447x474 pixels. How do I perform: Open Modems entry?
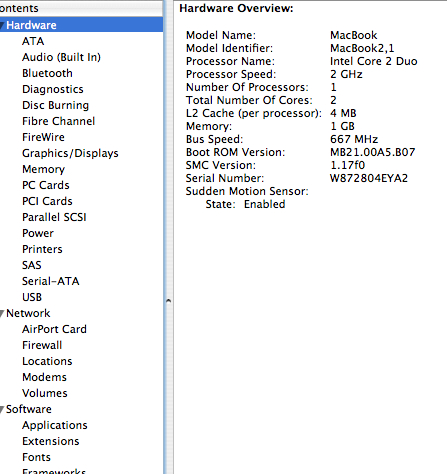(x=44, y=377)
